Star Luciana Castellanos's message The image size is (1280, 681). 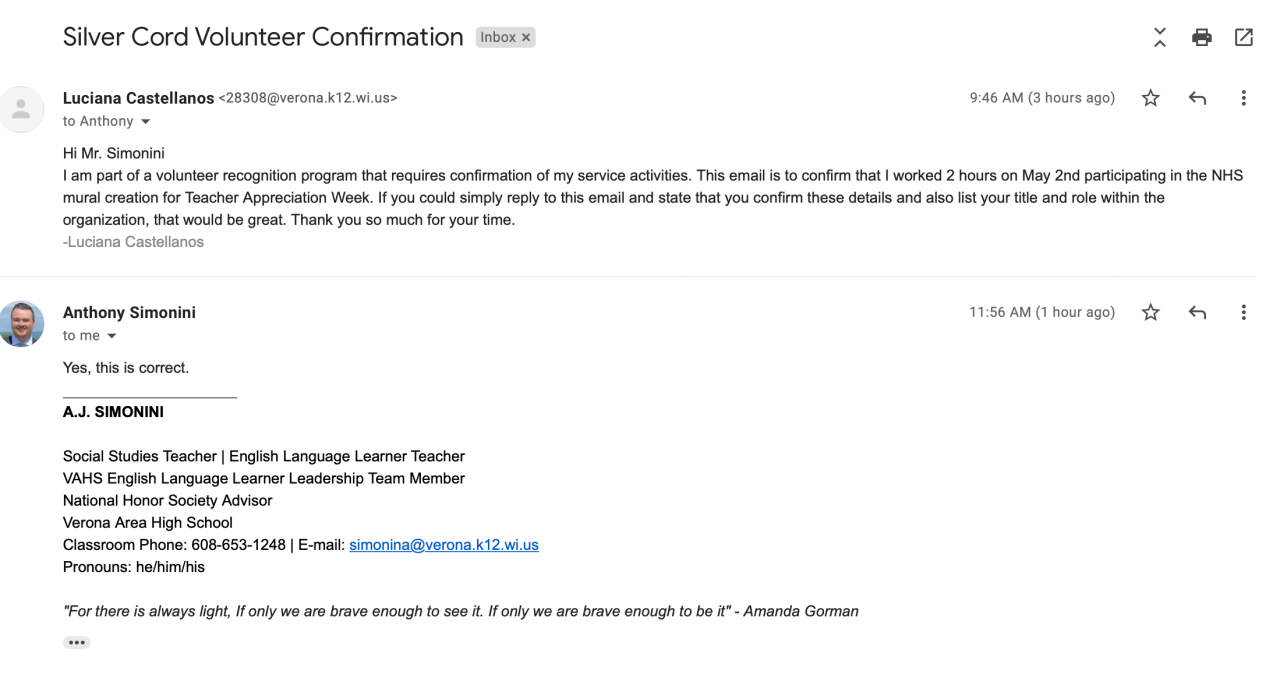[x=1151, y=98]
